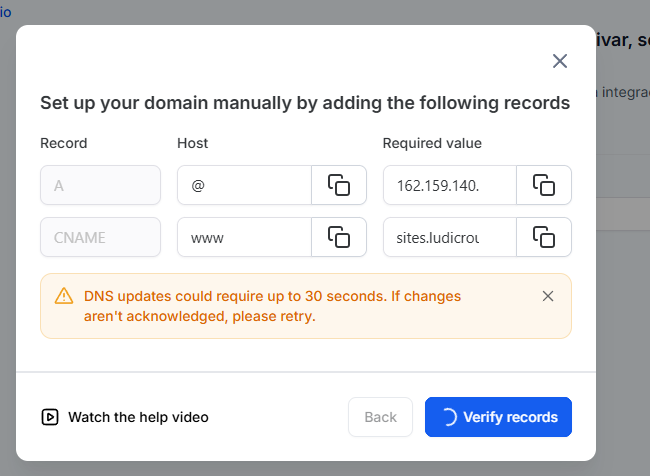Copy the www host value
Viewport: 650px width, 476px height.
[x=339, y=237]
